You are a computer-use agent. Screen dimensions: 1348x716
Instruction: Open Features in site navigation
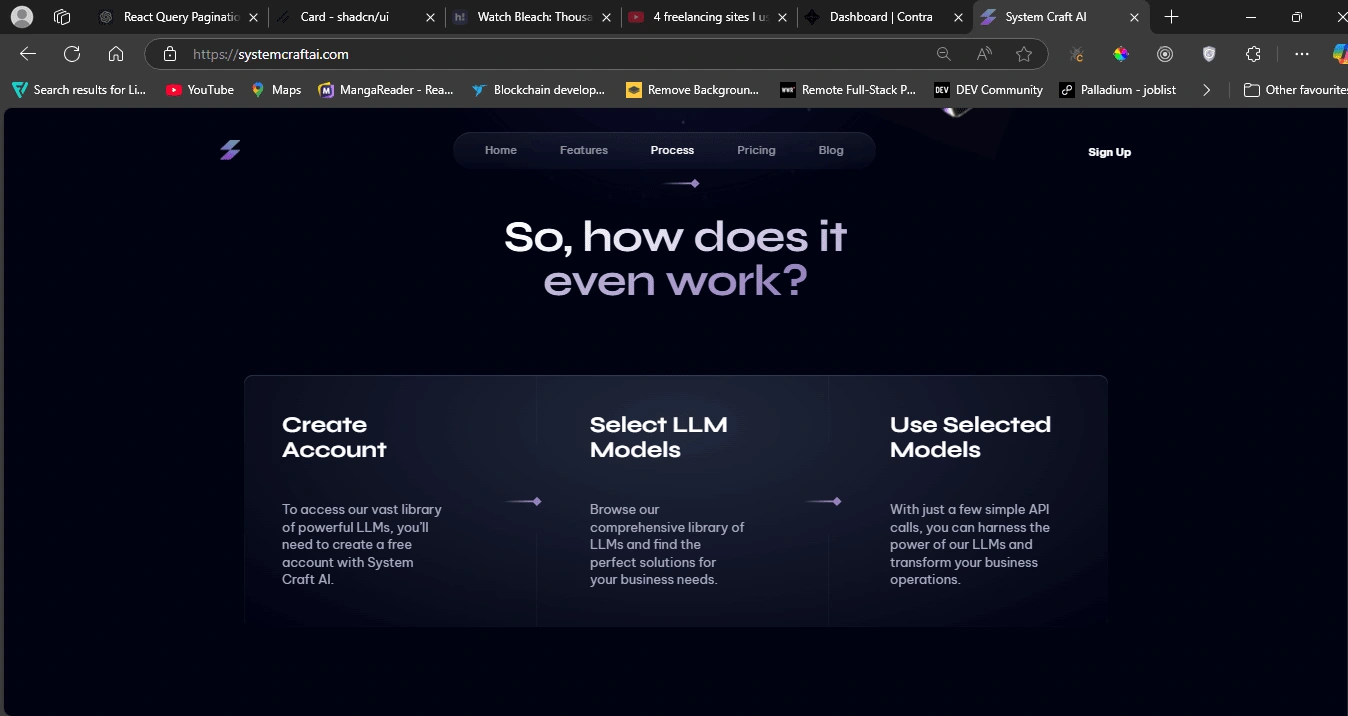(584, 150)
